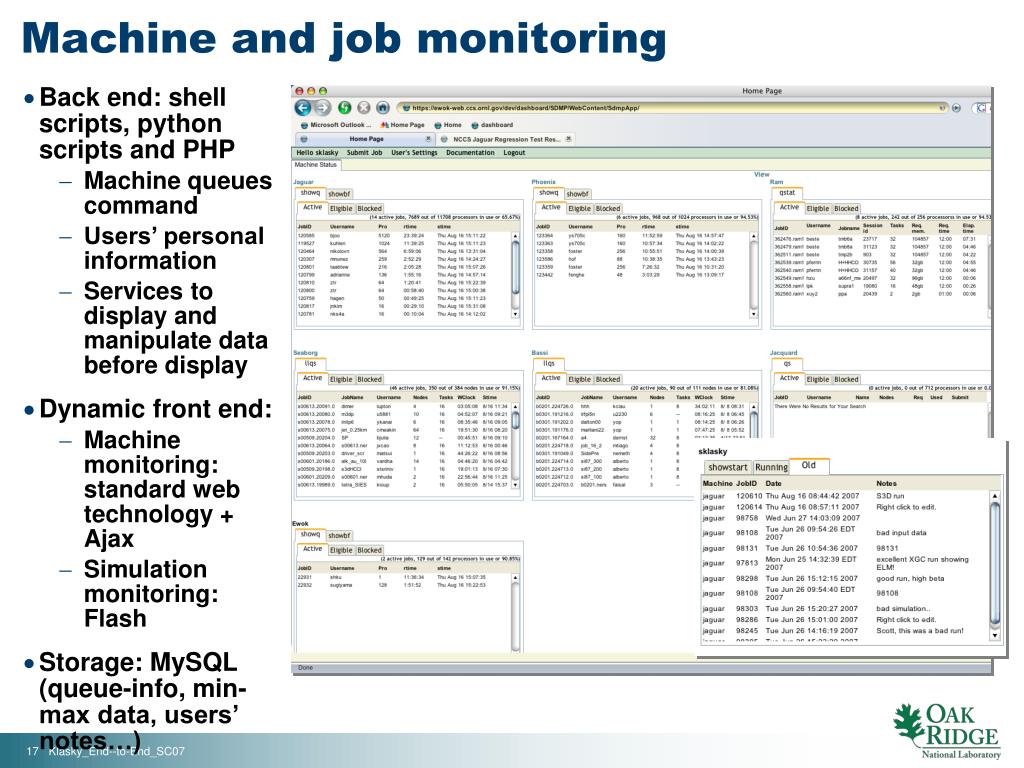The image size is (1024, 768).
Task: Click Logout in the dashboard menu
Action: coord(514,153)
